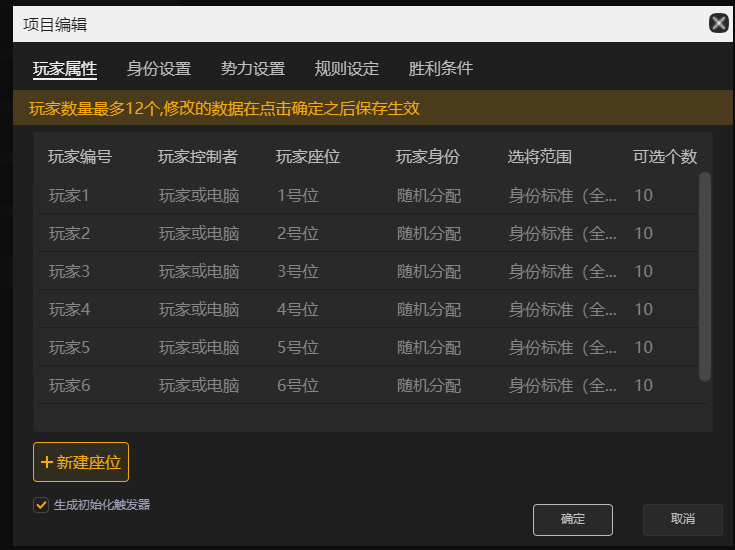Click the 玩家身份 column header
This screenshot has height=550, width=735.
pos(428,157)
